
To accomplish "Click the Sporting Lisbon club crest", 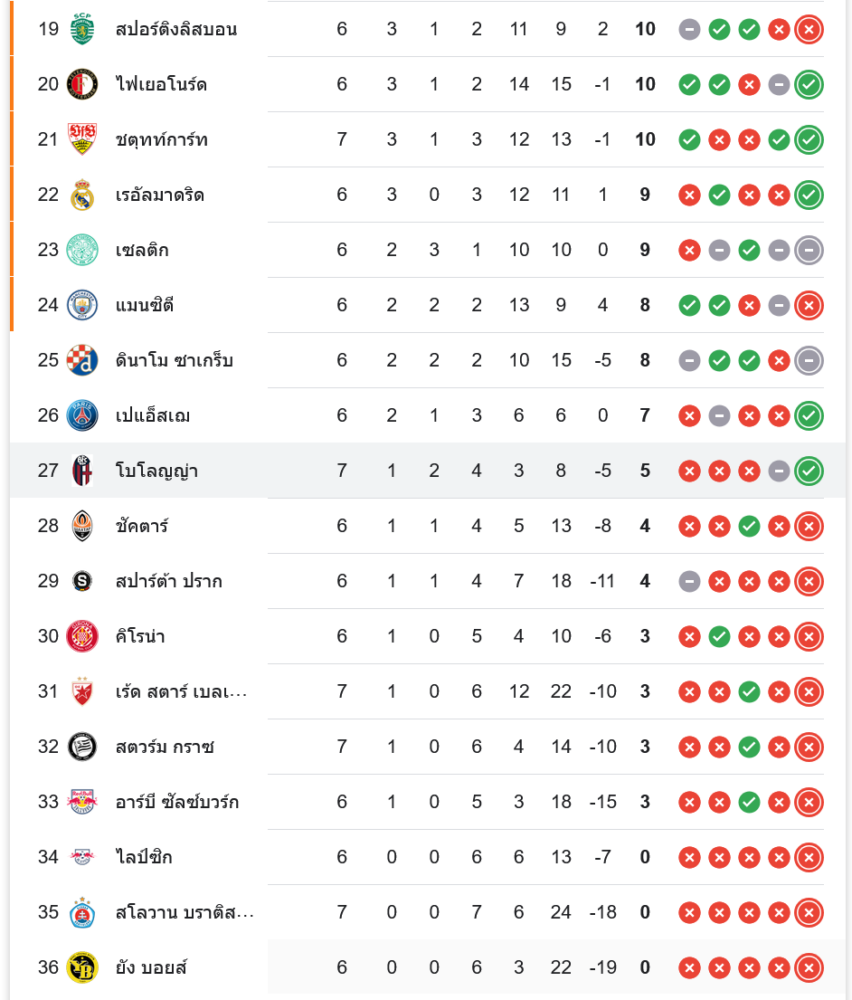I will (82, 29).
